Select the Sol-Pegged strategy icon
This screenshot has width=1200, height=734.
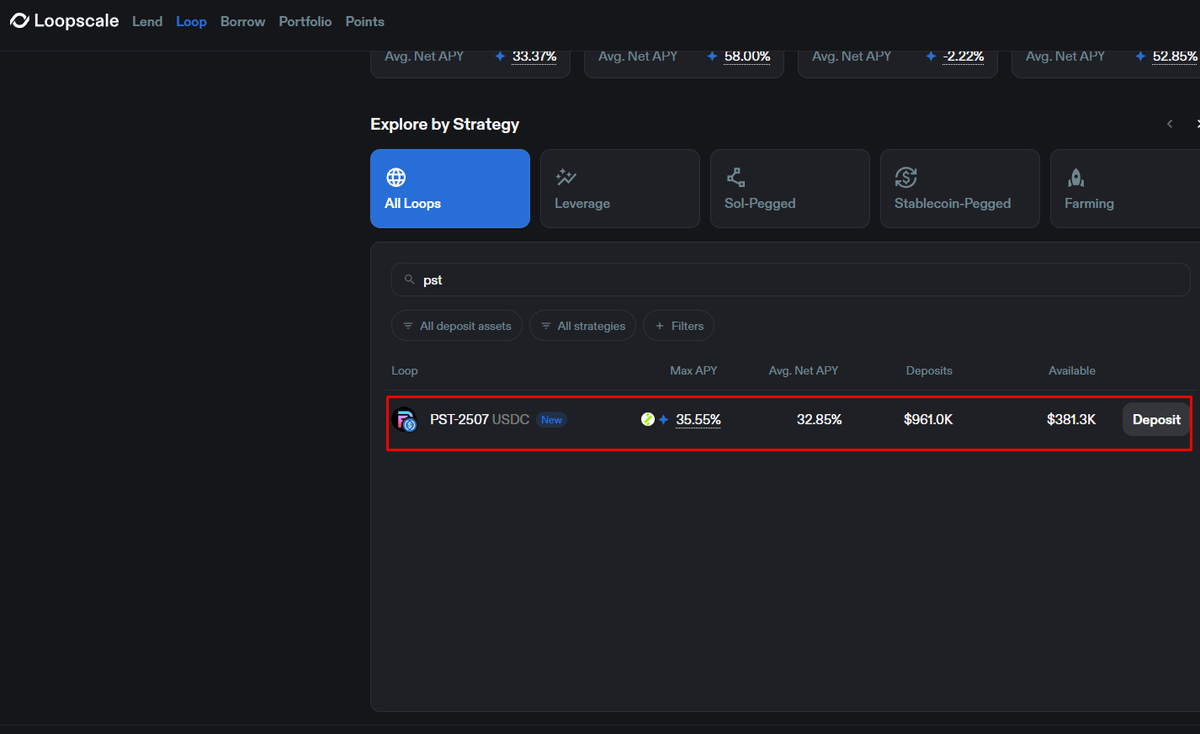(x=736, y=178)
